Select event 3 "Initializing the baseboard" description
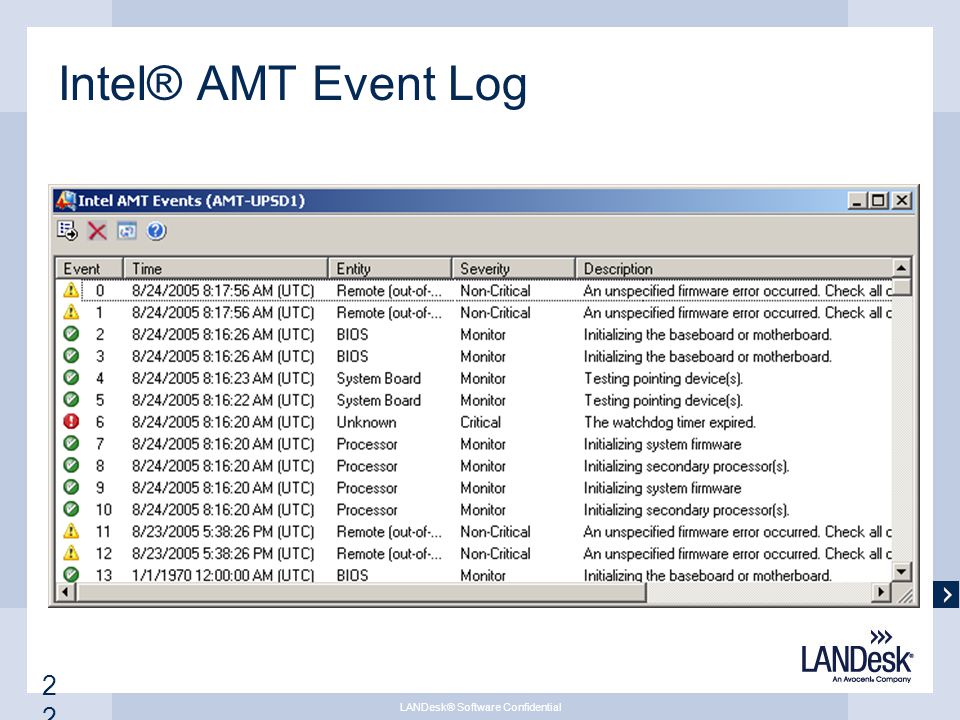The image size is (960, 720). click(708, 356)
